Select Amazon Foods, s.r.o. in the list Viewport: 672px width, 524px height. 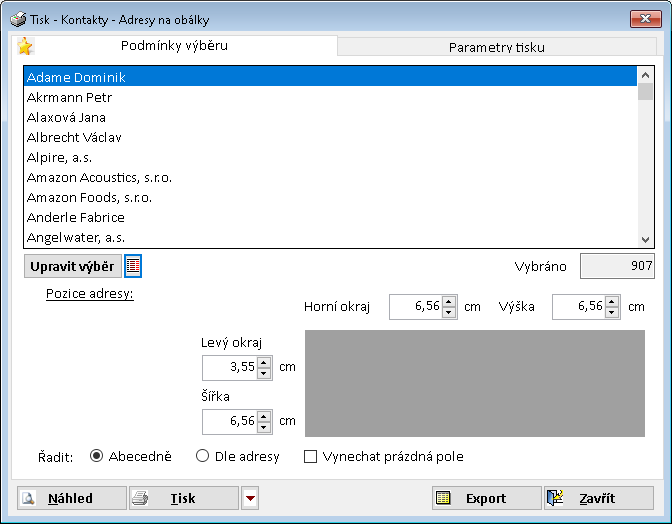point(89,197)
